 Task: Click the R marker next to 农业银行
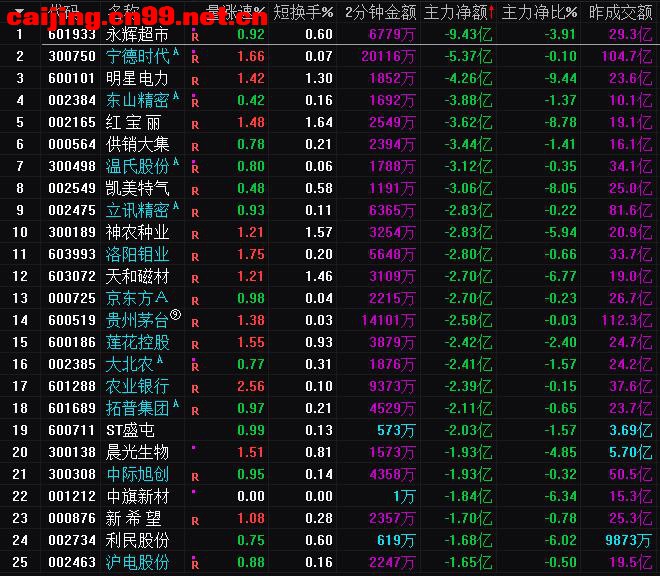pos(195,389)
